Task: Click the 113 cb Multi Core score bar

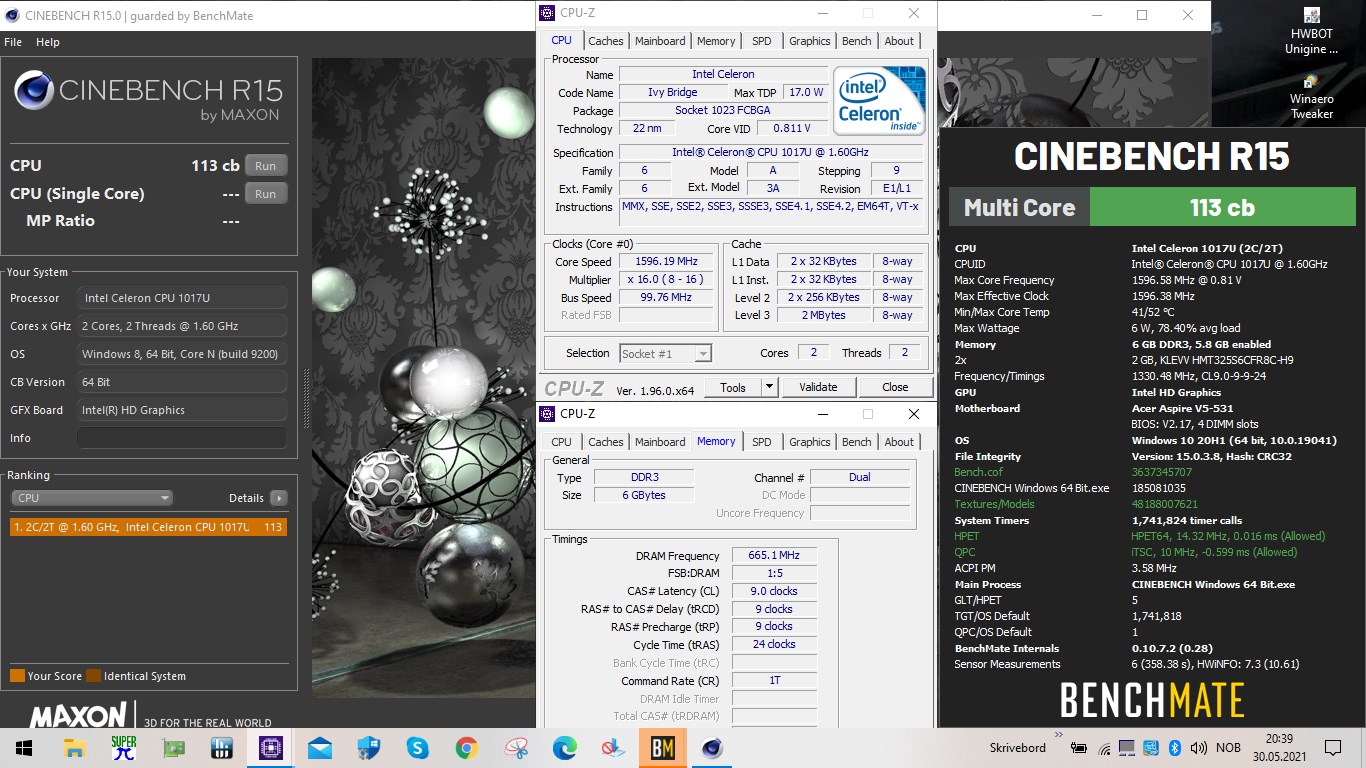Action: pyautogui.click(x=1222, y=208)
